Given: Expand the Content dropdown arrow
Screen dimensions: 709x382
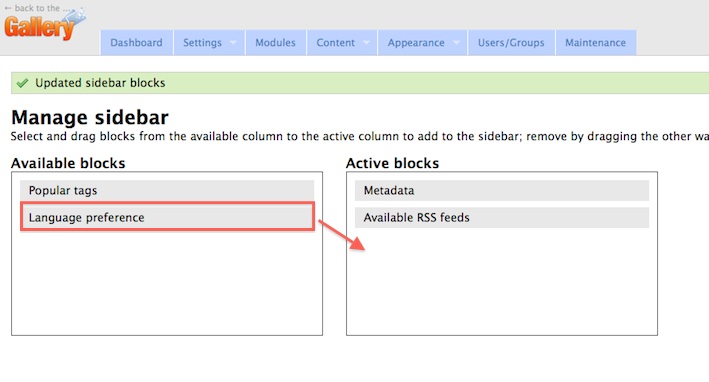Looking at the screenshot, I should coord(366,43).
